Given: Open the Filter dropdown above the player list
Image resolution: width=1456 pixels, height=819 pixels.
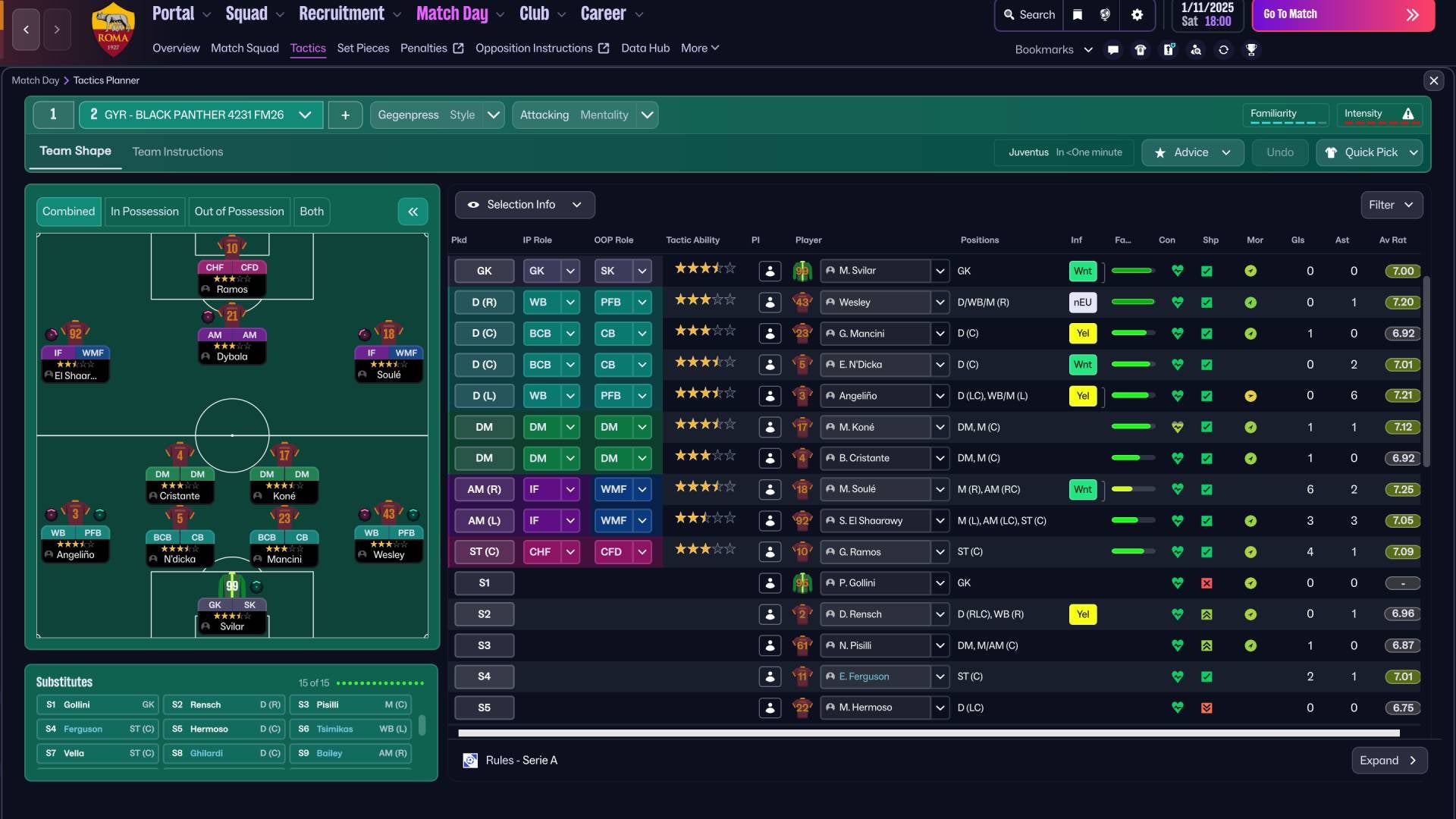Looking at the screenshot, I should click(1392, 204).
